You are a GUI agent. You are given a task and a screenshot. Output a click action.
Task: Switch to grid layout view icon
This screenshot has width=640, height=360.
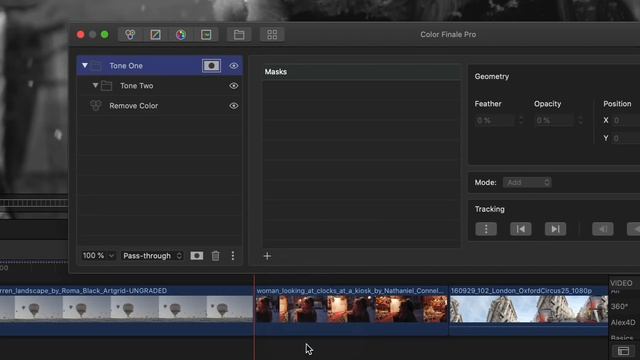[272, 35]
